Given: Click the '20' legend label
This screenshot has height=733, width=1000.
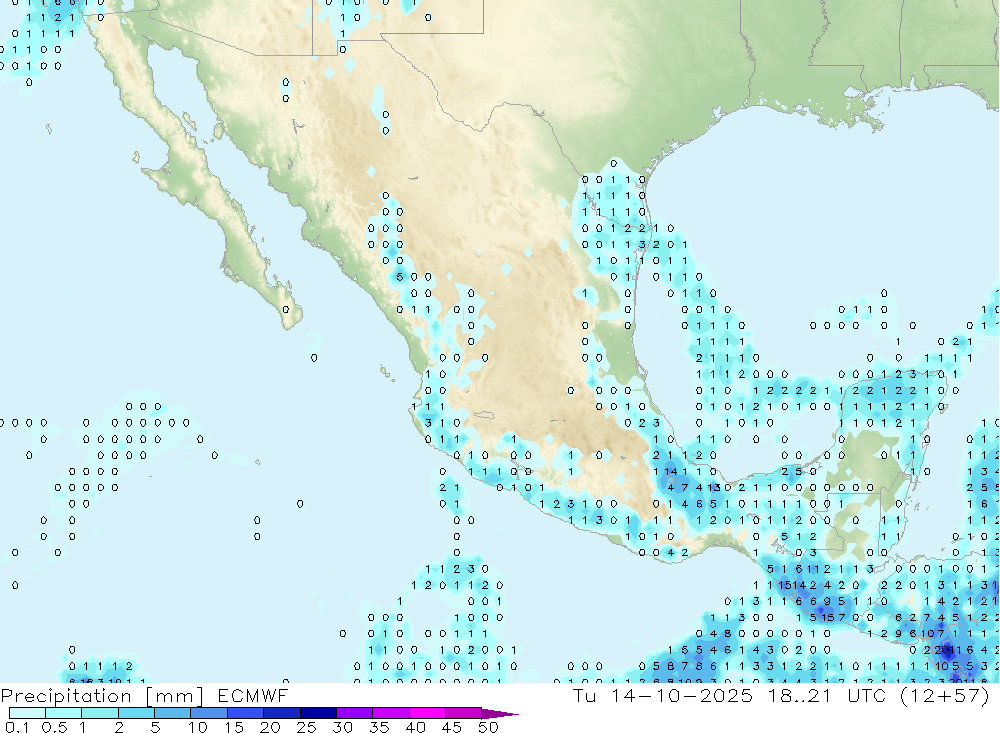Looking at the screenshot, I should [x=270, y=727].
